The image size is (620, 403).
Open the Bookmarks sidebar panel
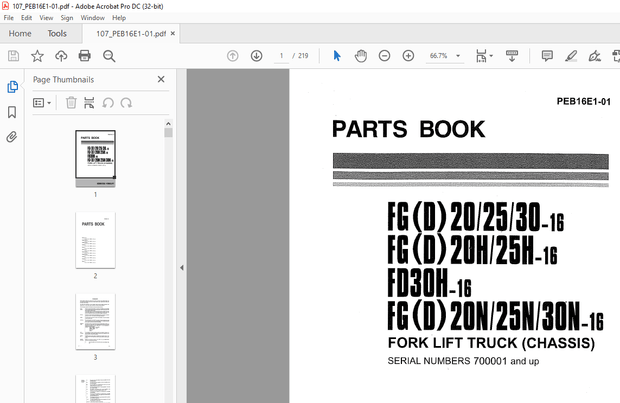12,112
